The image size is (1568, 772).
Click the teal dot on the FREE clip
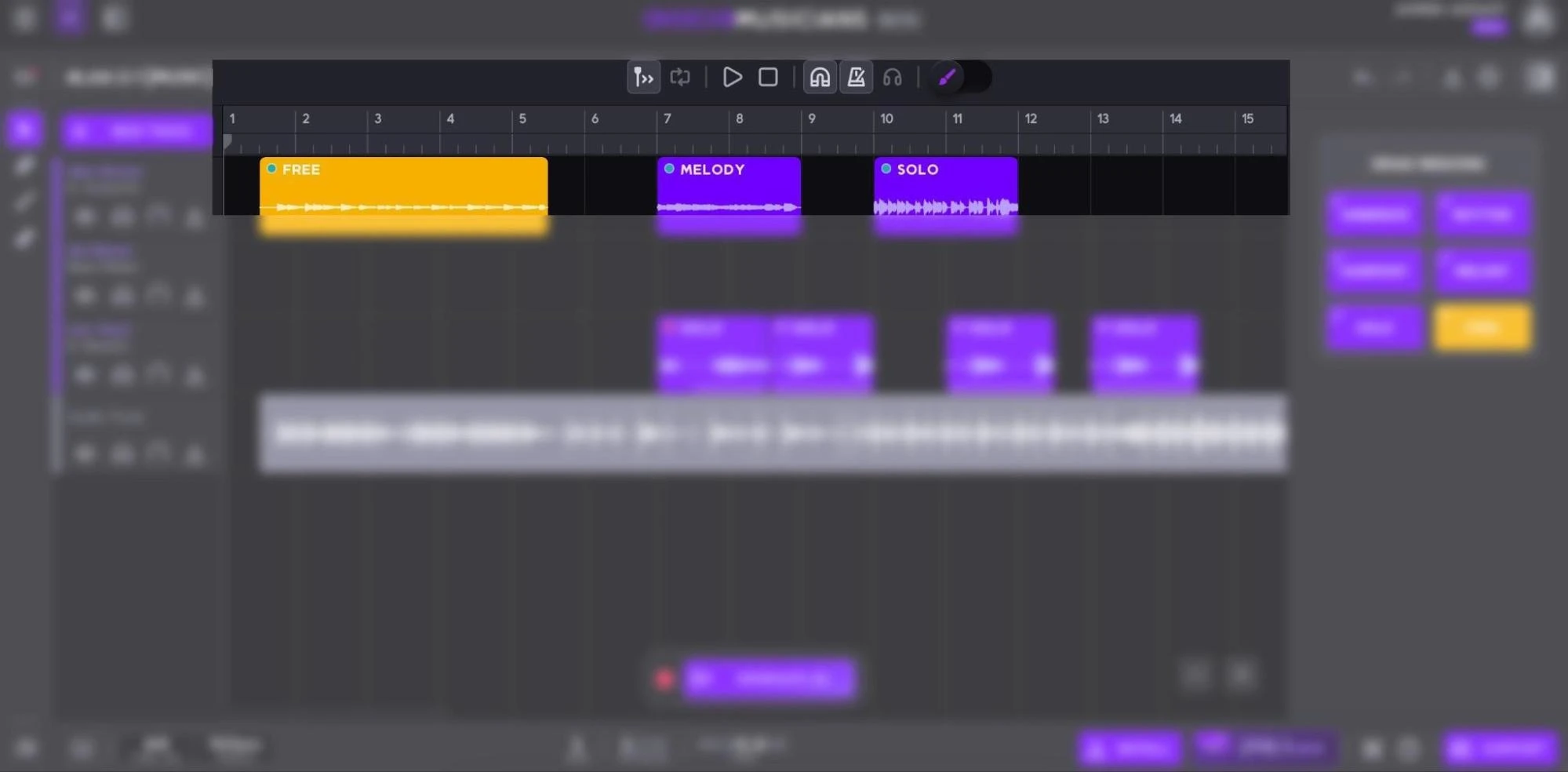(x=271, y=169)
